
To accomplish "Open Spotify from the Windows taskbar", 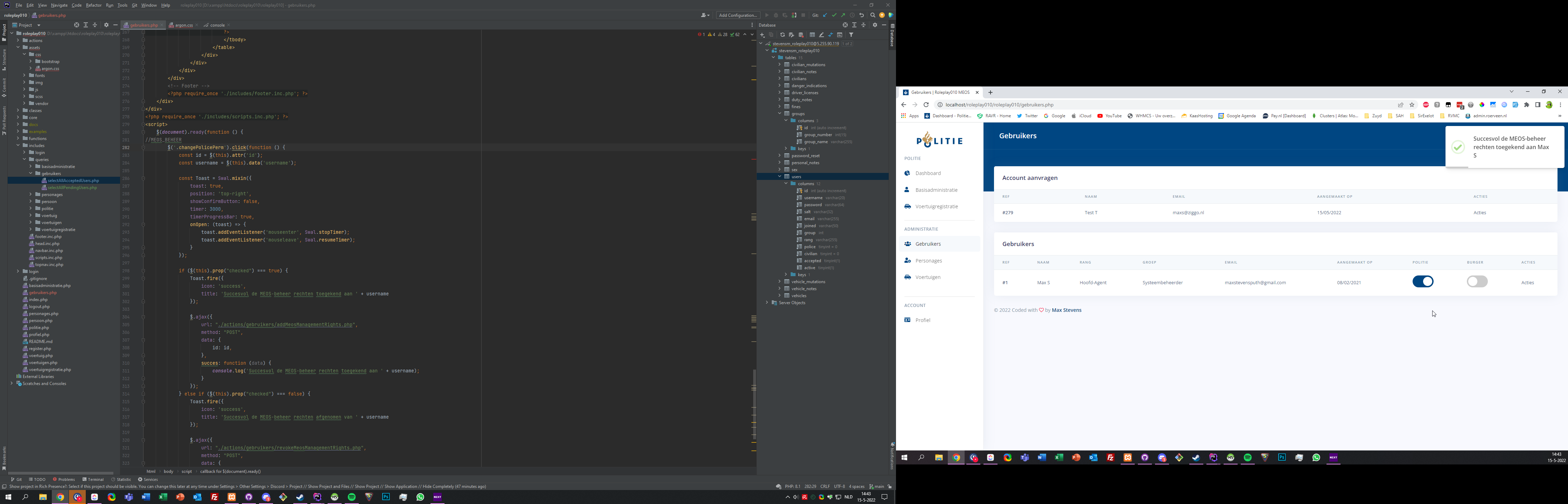I will click(x=352, y=497).
